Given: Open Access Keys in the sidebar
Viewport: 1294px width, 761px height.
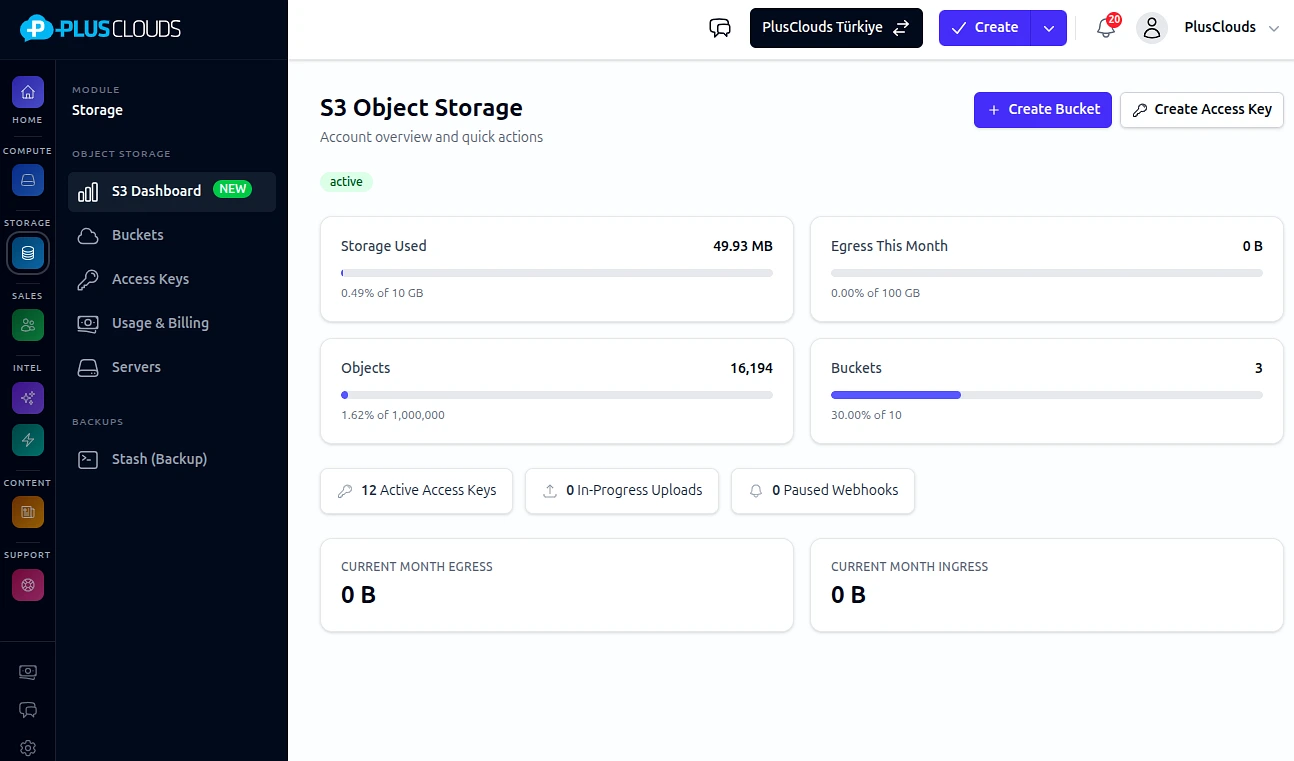Looking at the screenshot, I should tap(172, 279).
